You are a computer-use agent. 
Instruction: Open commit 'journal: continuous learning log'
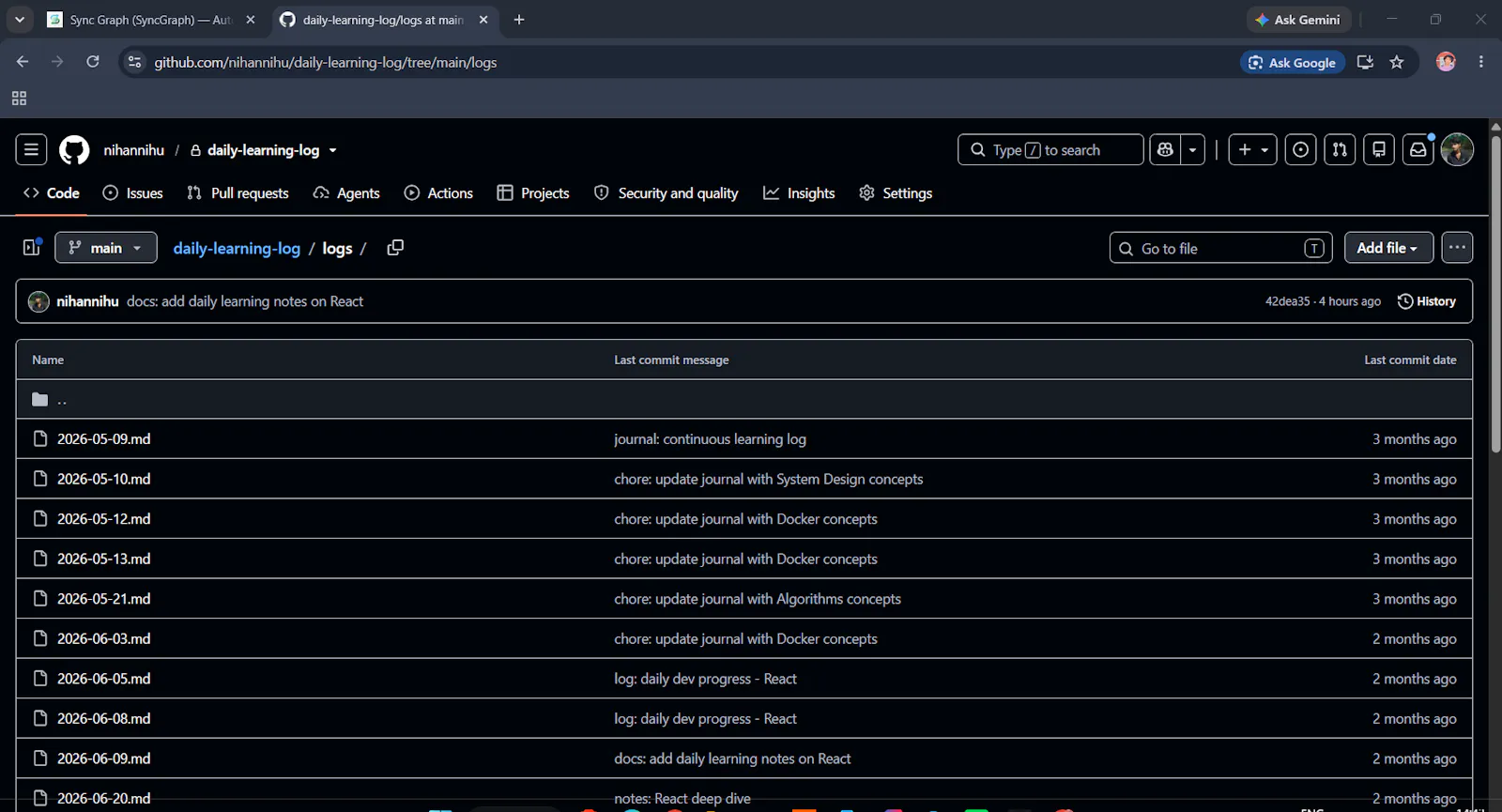click(x=710, y=438)
